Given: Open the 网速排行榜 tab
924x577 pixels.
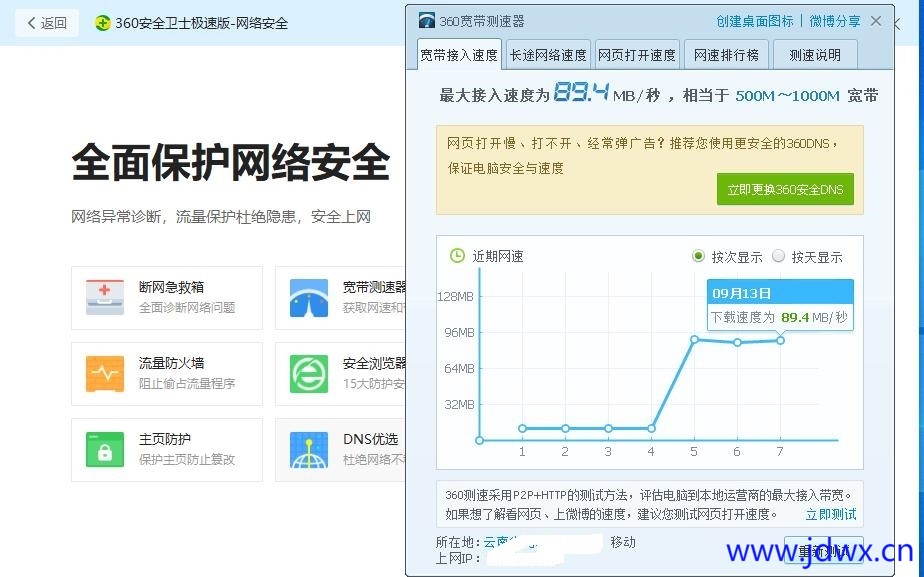Looking at the screenshot, I should click(x=726, y=55).
